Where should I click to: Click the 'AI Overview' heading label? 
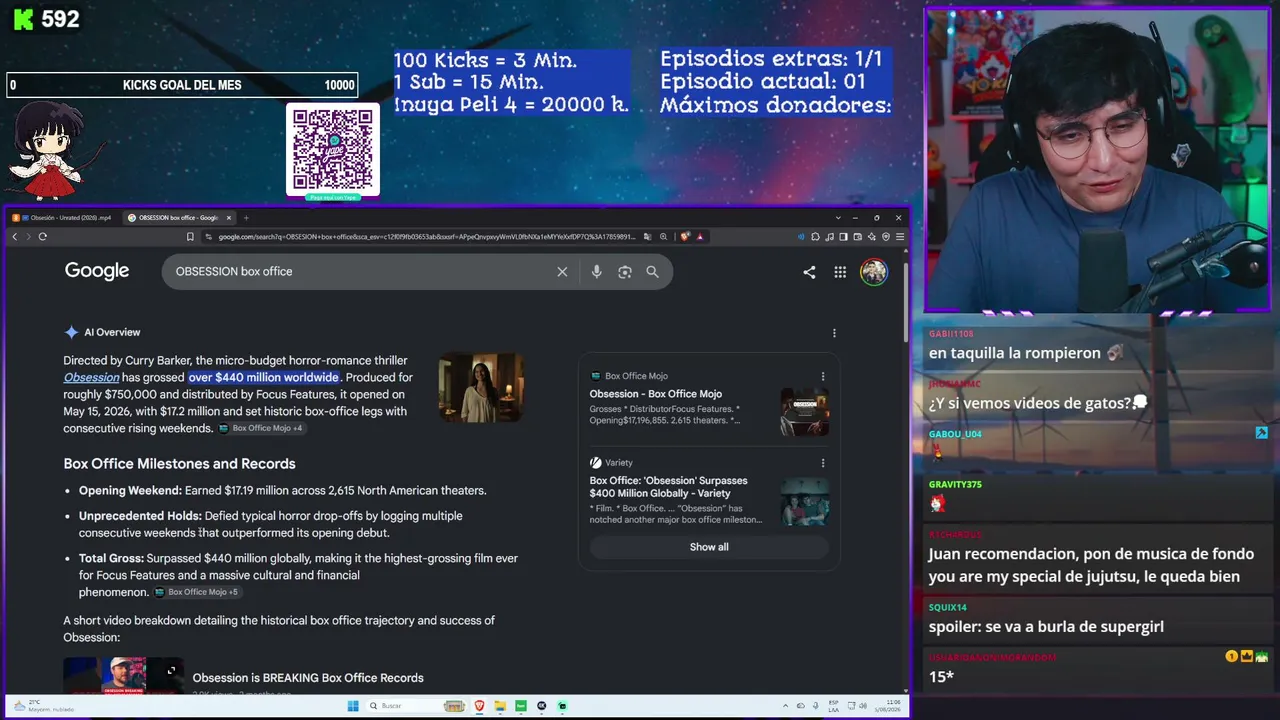pos(112,333)
